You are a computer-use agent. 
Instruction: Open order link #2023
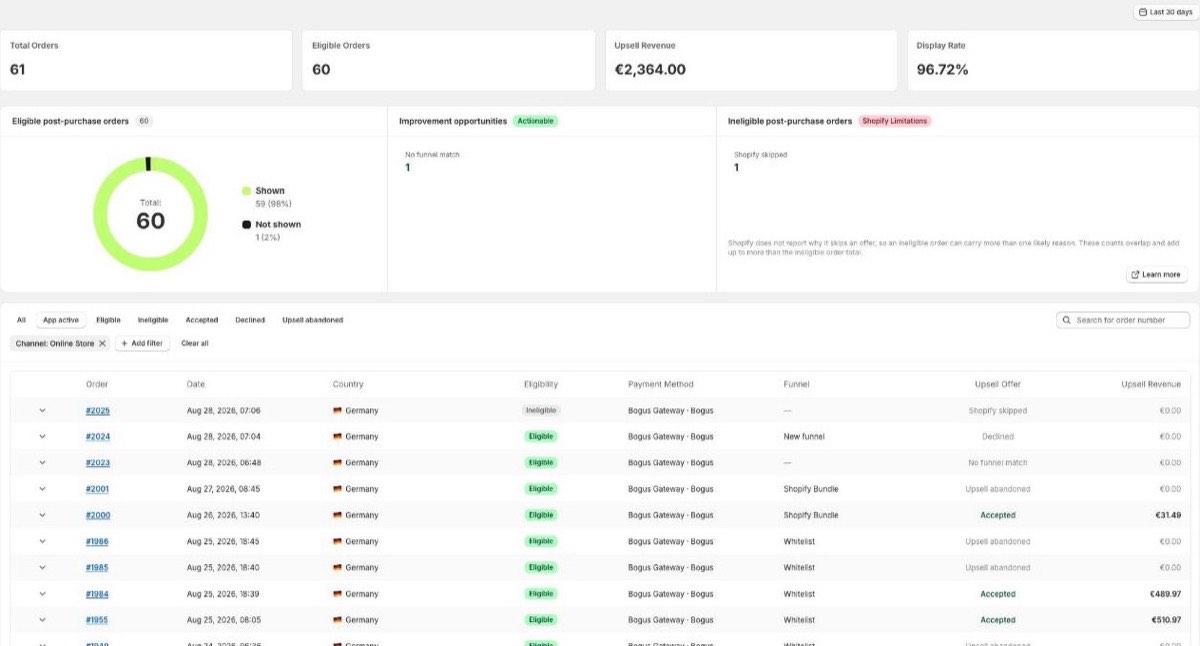coord(98,462)
